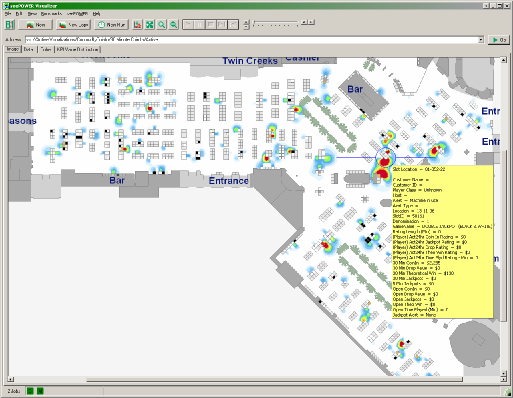Click the green fit-to-window icon

(150, 25)
